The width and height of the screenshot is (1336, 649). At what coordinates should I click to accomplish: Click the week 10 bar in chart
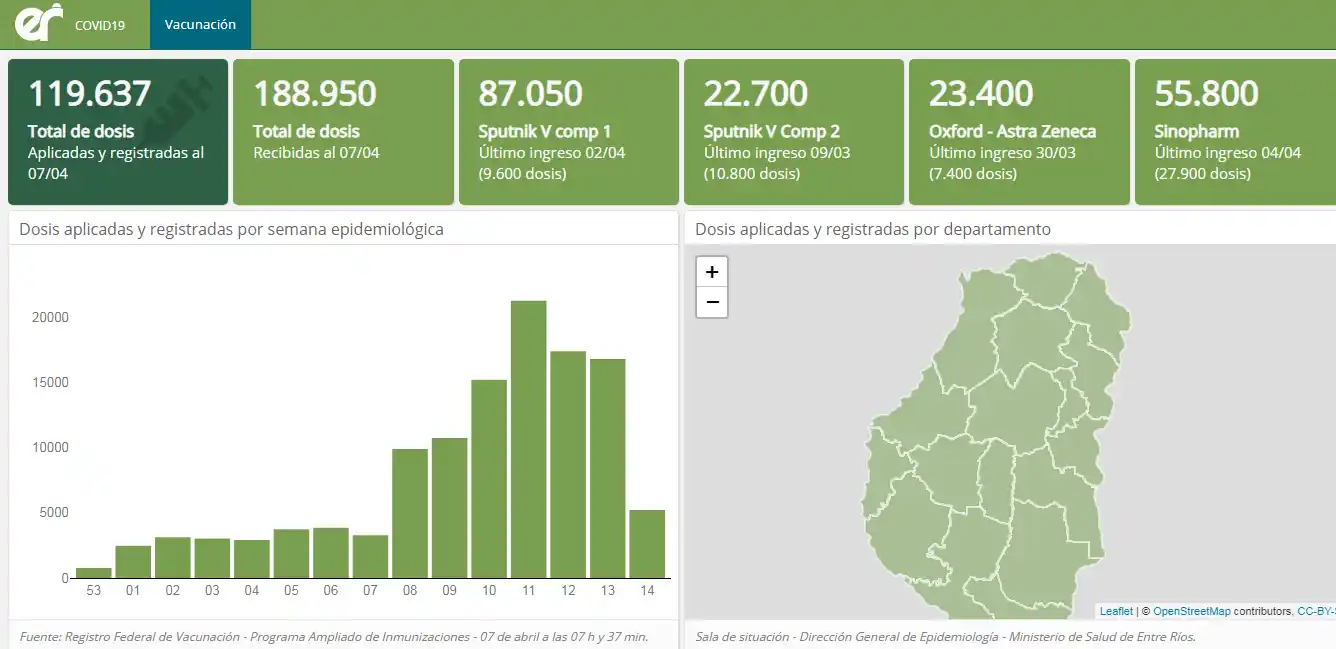click(x=489, y=479)
